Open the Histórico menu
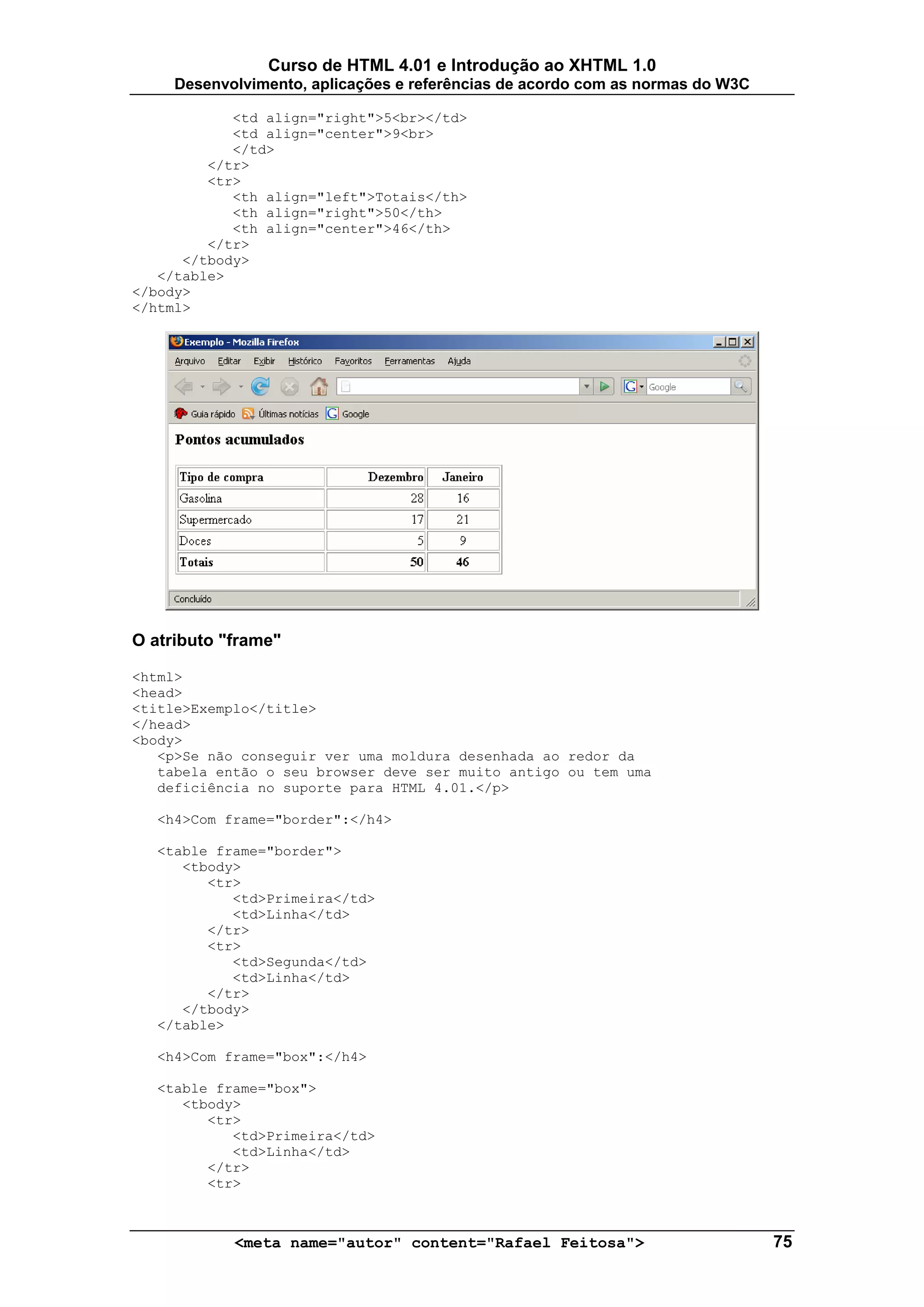This screenshot has height=1307, width=924. pos(305,361)
